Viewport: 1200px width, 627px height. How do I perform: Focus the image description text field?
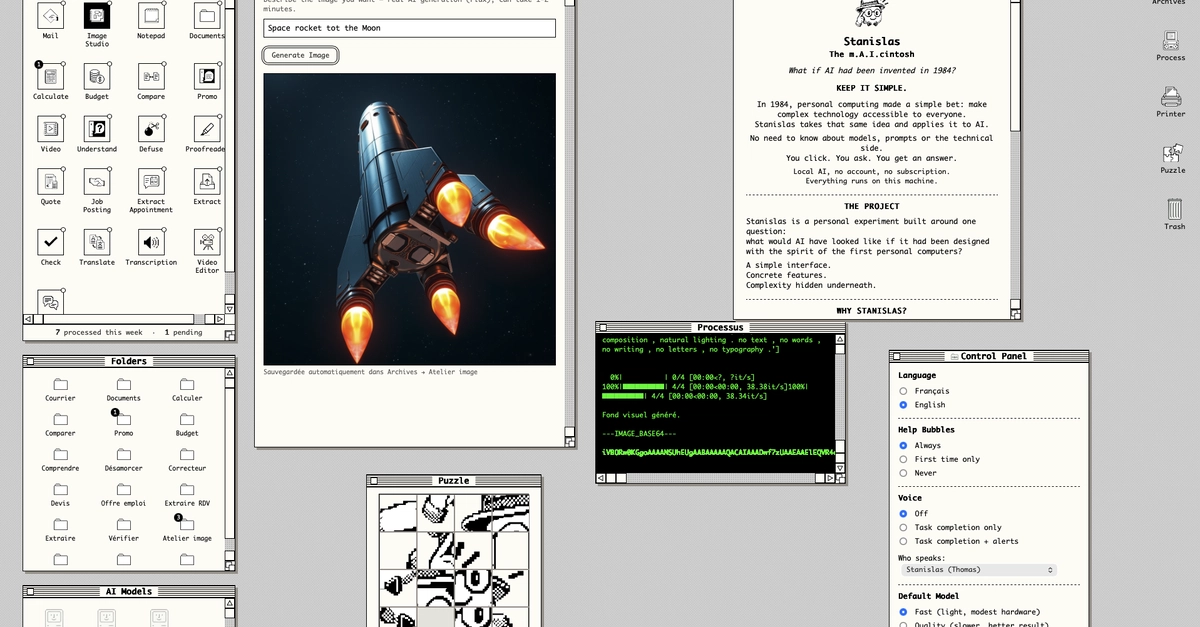[x=409, y=28]
